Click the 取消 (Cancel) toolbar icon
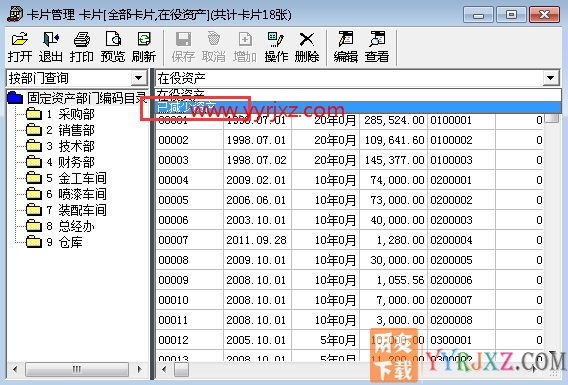 click(214, 48)
